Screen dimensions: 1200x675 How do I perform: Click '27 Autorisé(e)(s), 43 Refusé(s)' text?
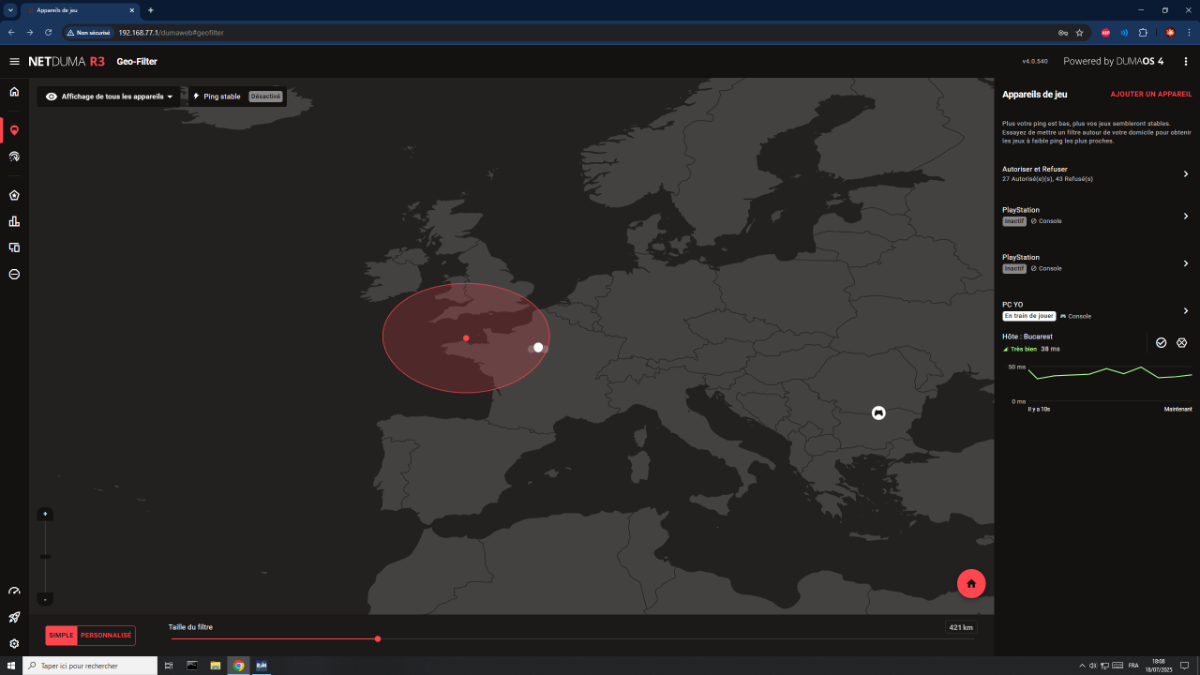(x=1047, y=179)
